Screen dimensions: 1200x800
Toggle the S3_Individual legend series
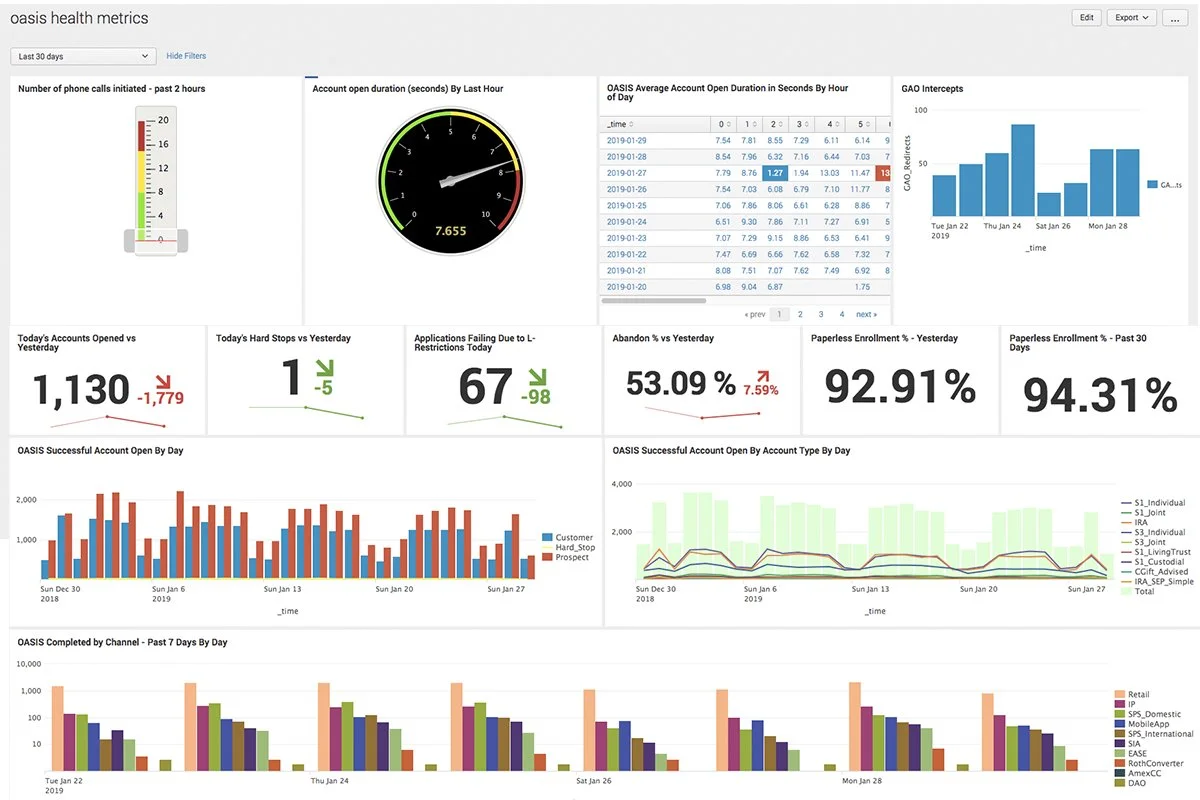click(x=1153, y=533)
